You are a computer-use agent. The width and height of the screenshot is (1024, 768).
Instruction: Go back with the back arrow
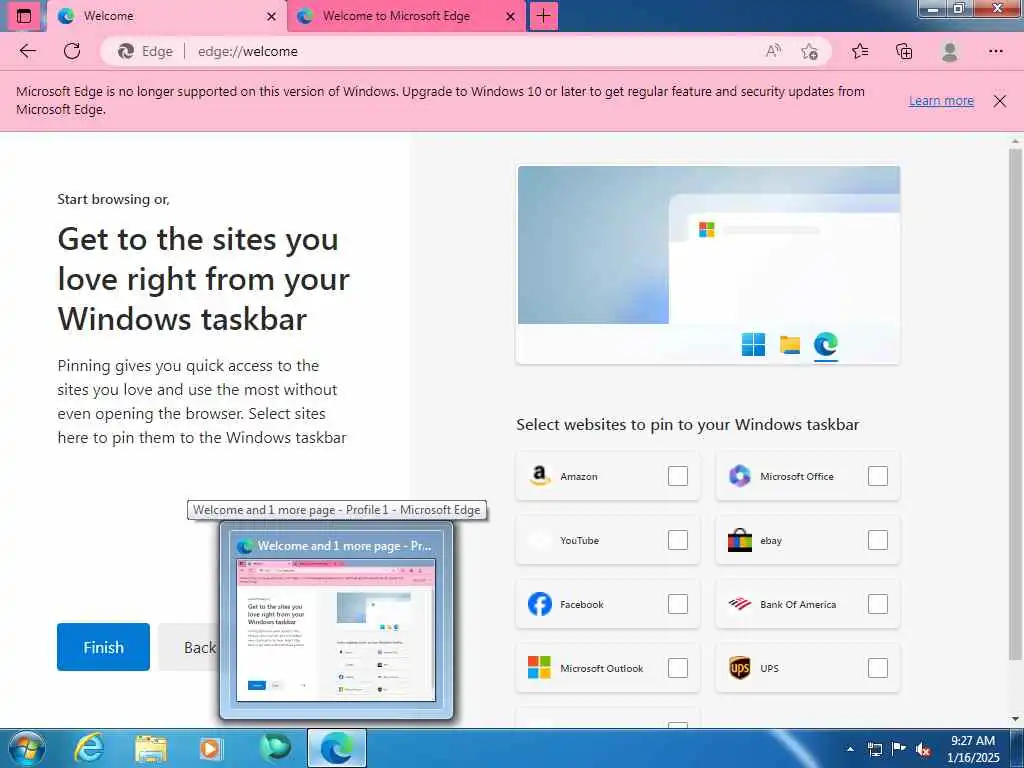click(27, 51)
